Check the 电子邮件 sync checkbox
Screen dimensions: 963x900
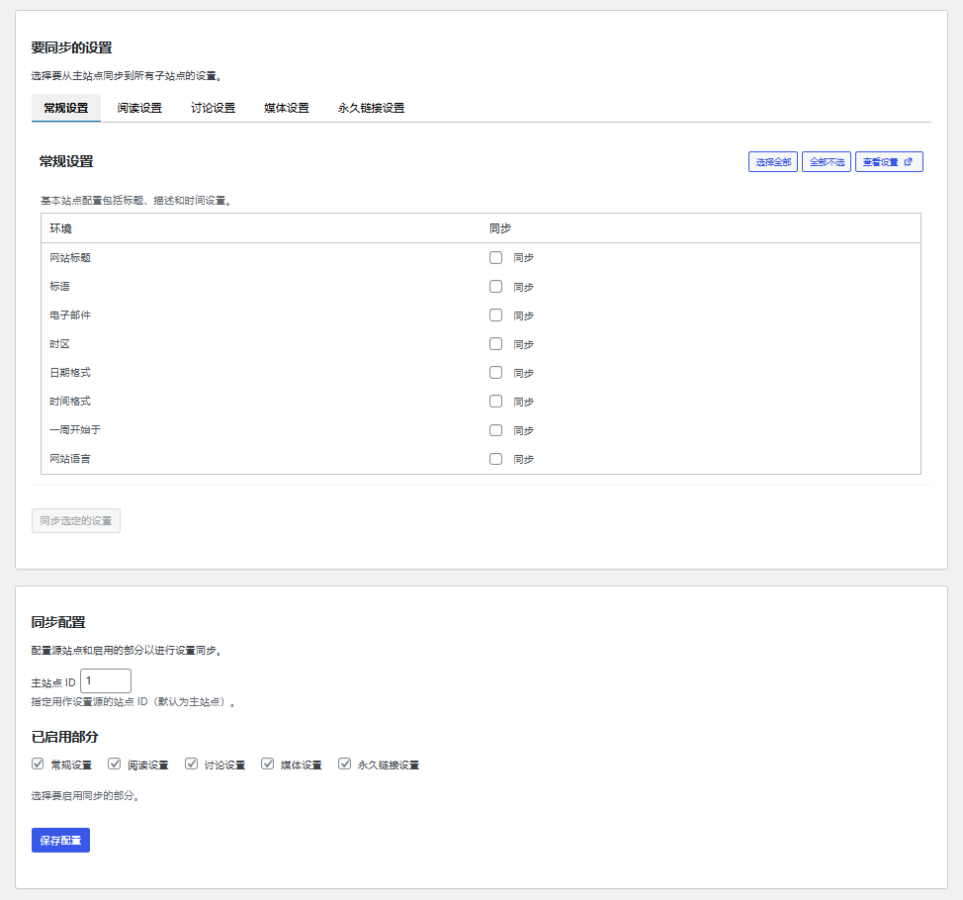click(x=496, y=315)
